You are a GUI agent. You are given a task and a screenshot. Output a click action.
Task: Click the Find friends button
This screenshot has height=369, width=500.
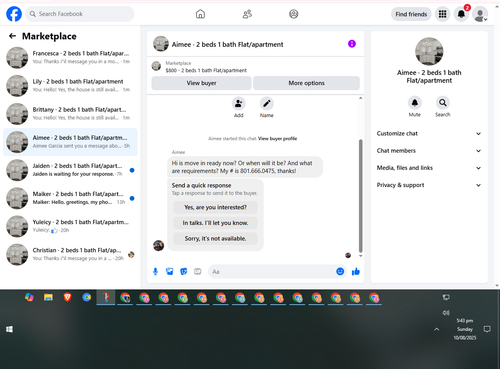point(411,14)
